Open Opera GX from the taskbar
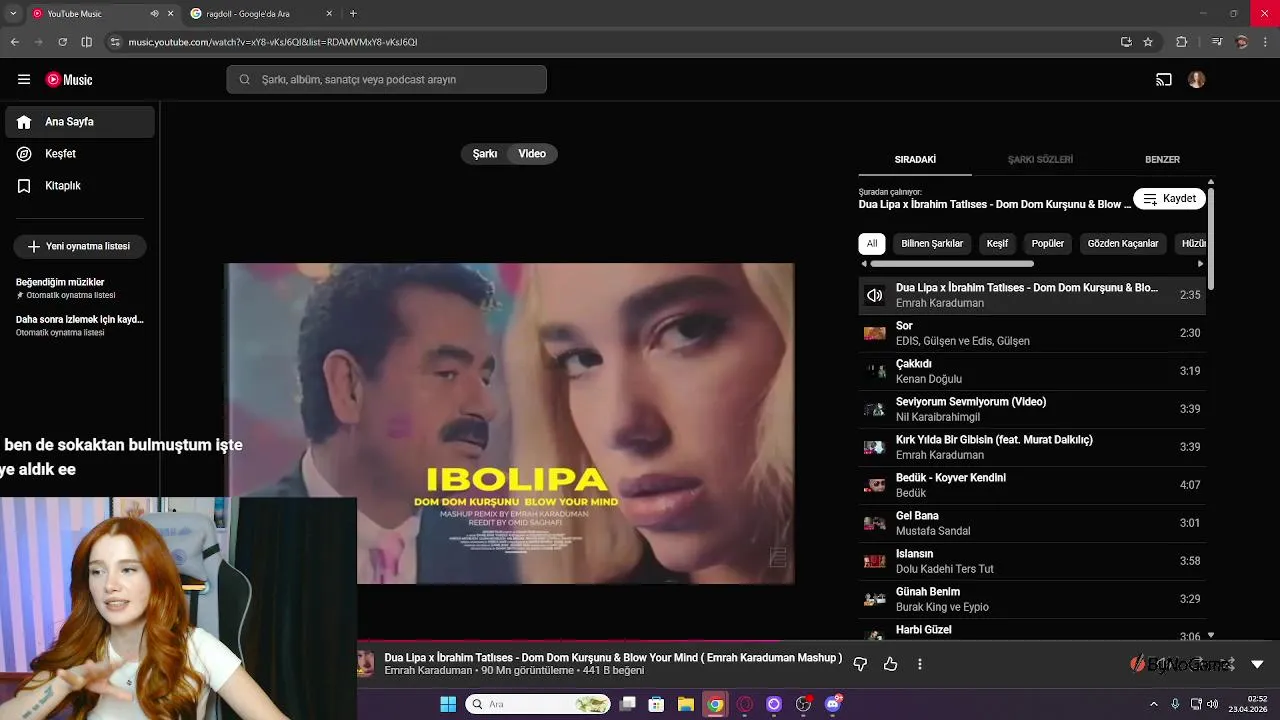 (744, 704)
